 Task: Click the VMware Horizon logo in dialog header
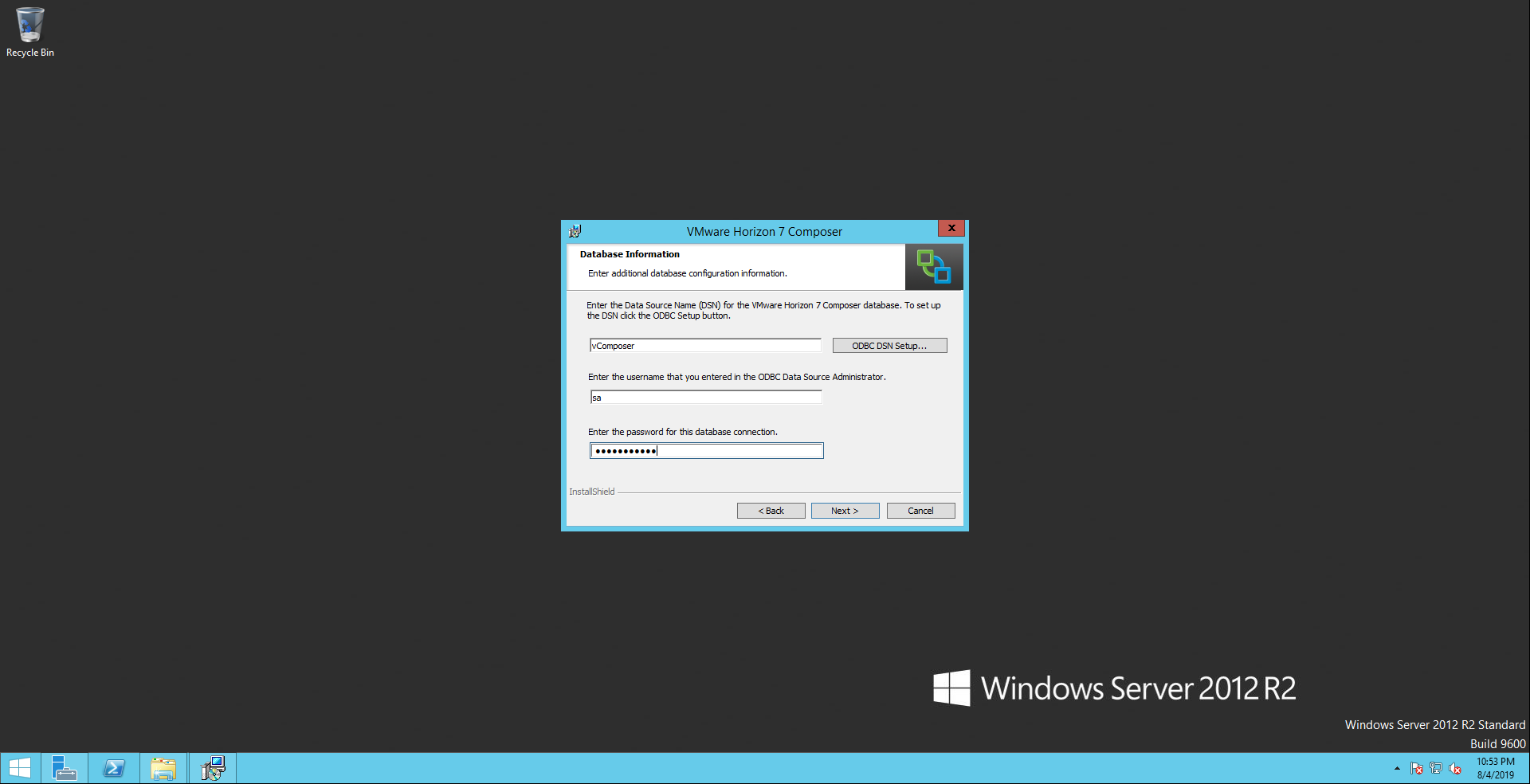point(933,266)
